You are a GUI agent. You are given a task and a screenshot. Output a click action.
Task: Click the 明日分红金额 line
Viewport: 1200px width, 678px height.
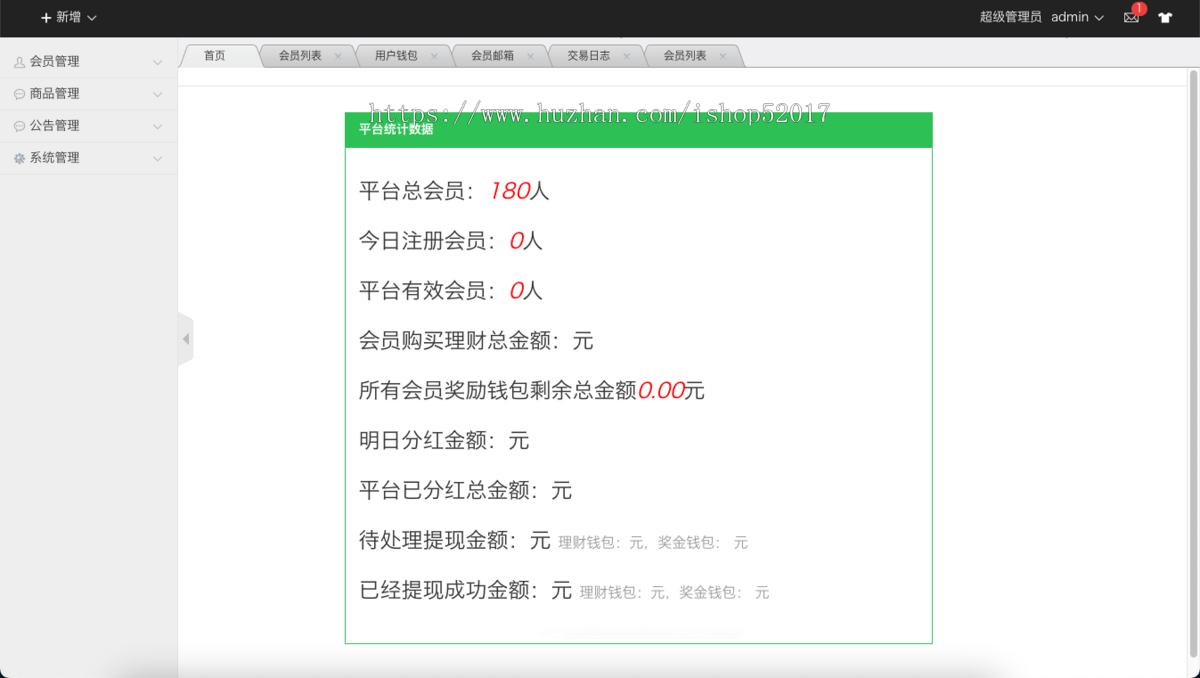tap(444, 441)
